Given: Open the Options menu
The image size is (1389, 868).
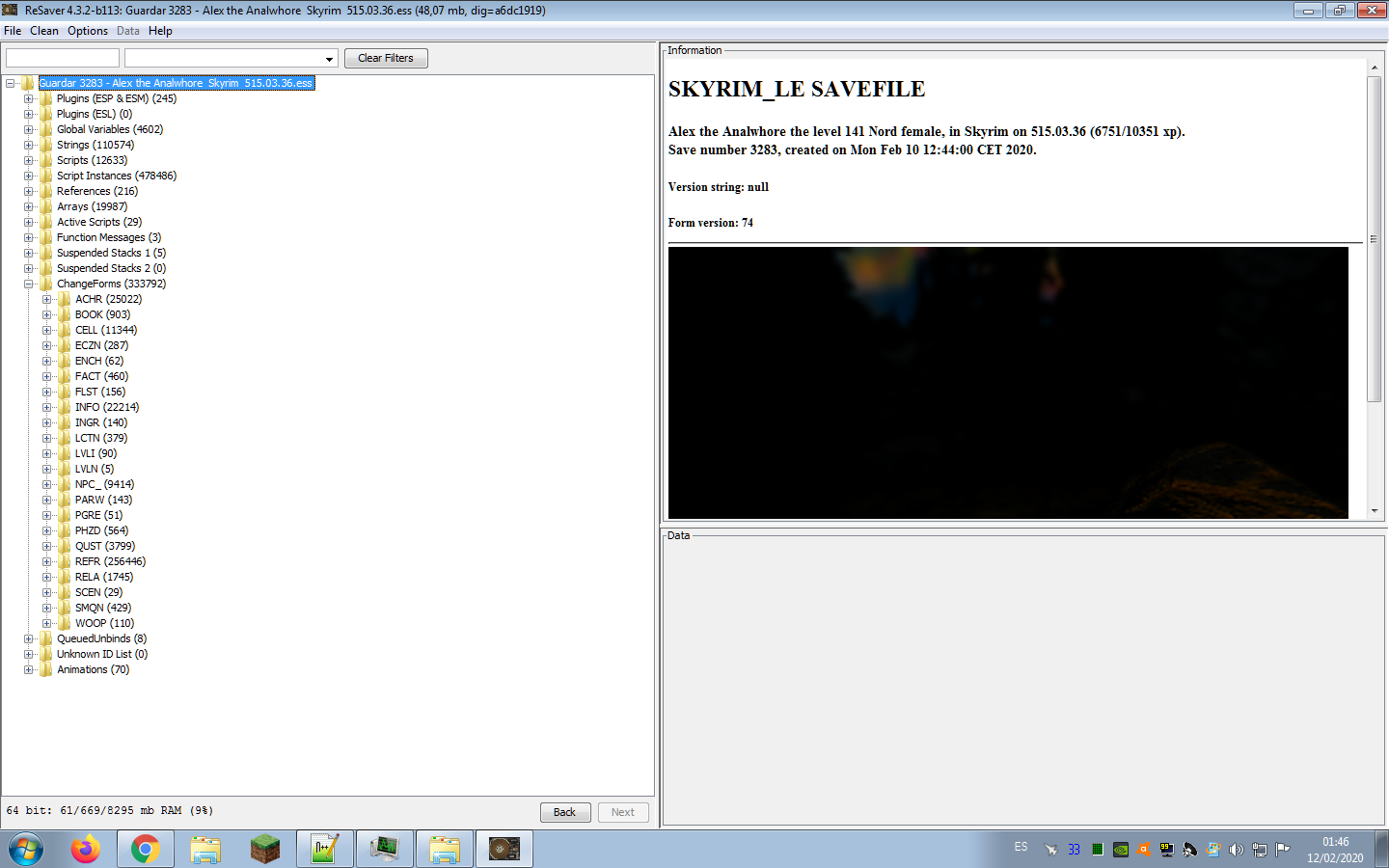Looking at the screenshot, I should click(x=88, y=31).
